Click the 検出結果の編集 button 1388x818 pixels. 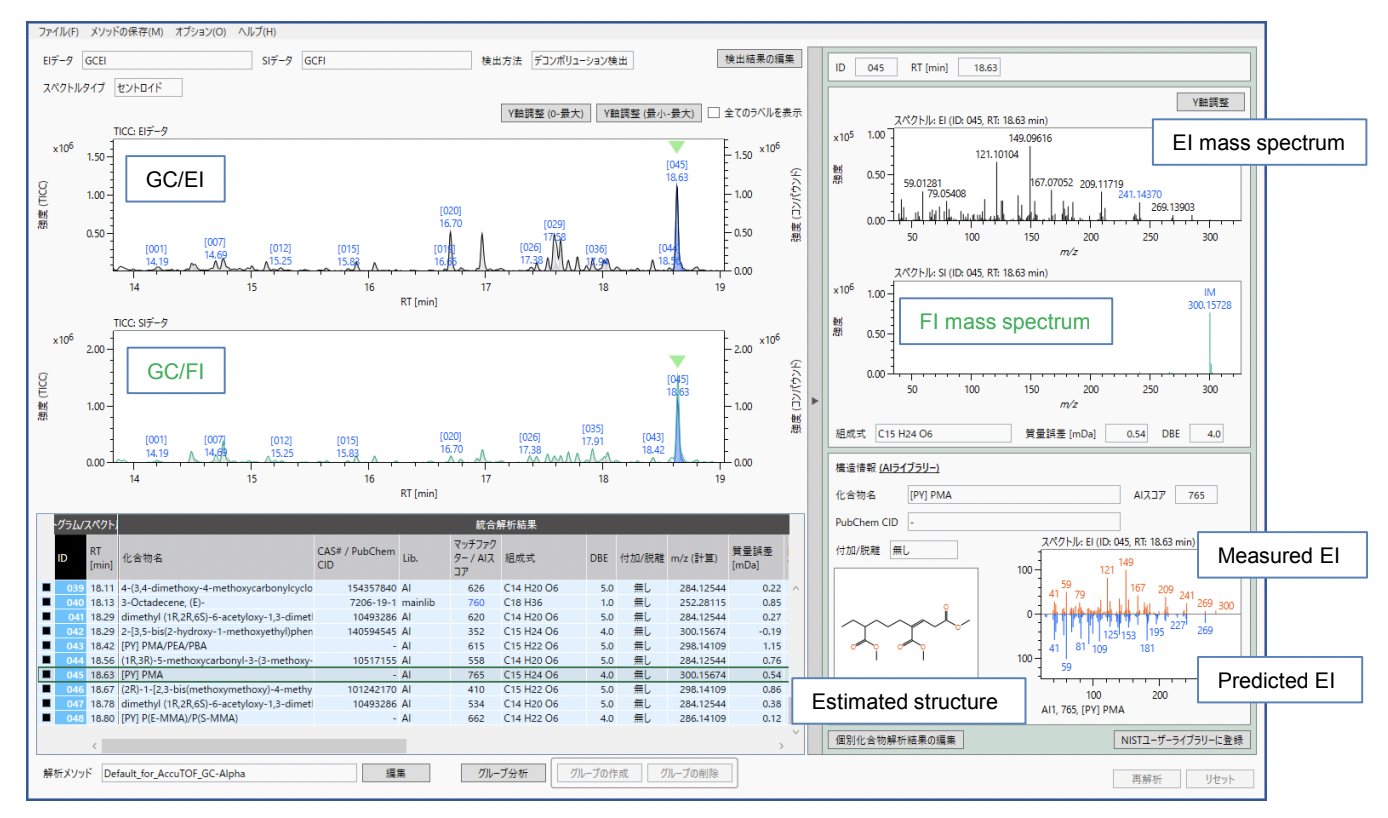tap(759, 59)
